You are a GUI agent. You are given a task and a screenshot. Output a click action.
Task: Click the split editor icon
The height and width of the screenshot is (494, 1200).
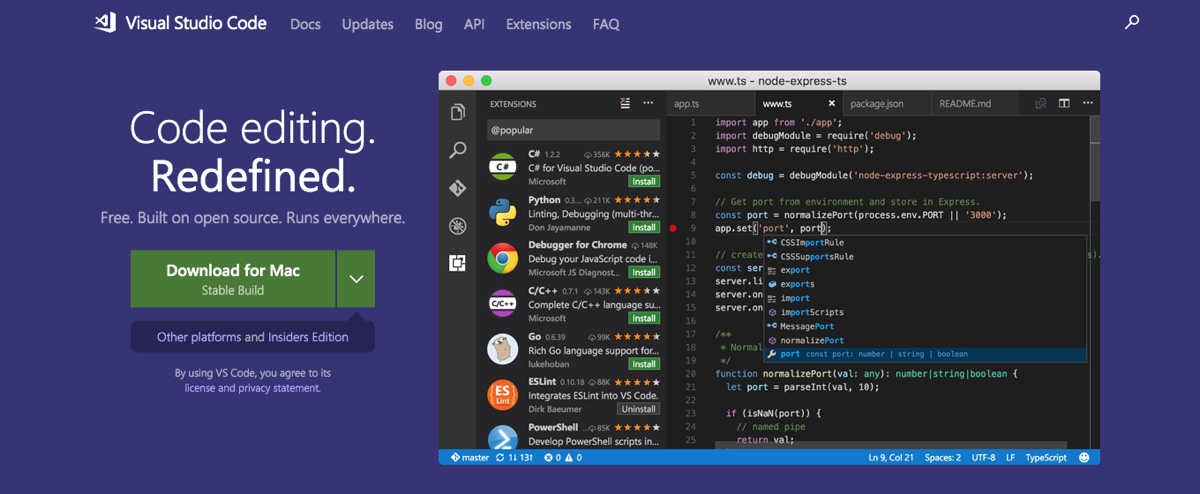point(1064,103)
